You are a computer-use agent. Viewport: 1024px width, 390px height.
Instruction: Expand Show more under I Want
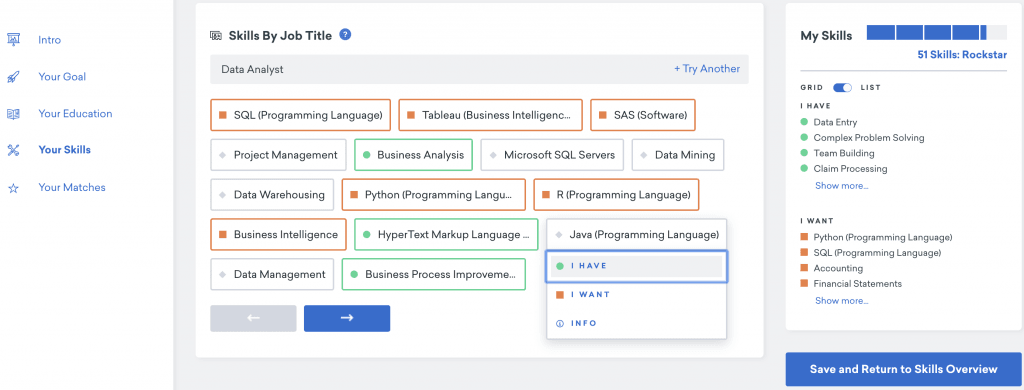pos(842,301)
